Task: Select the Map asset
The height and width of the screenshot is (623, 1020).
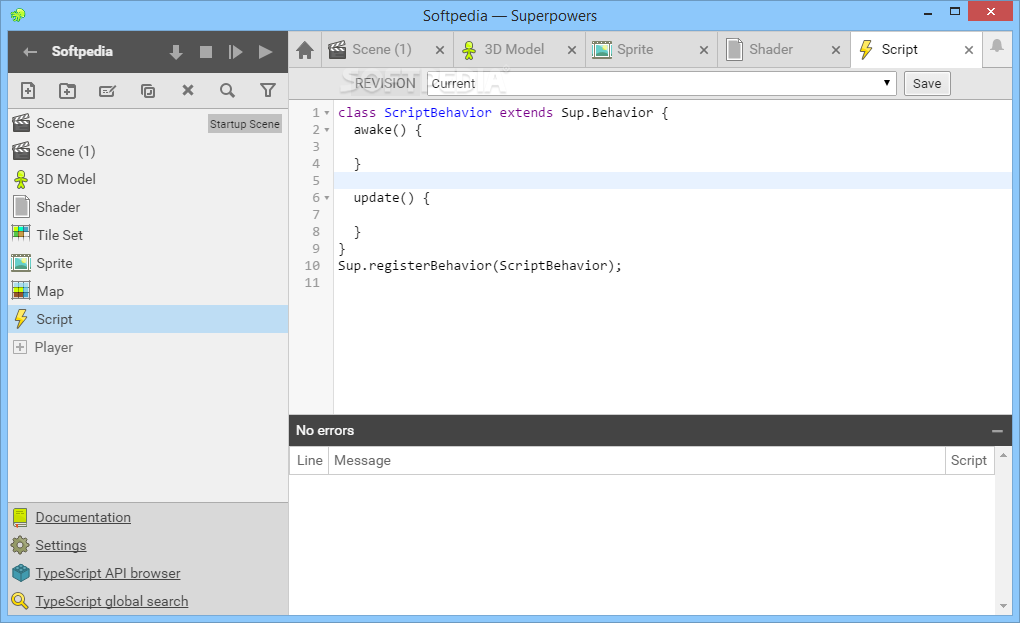Action: click(148, 291)
